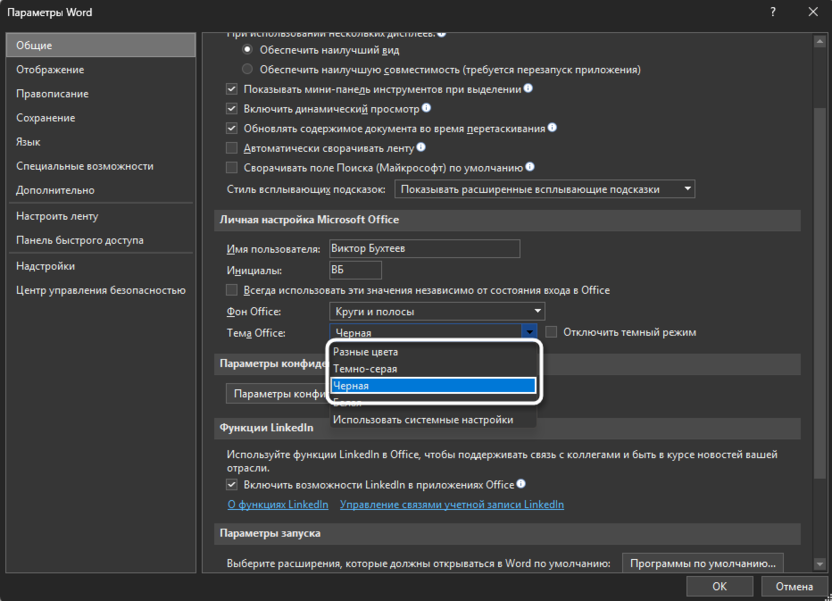The image size is (832, 601).
Task: Click inside the user name input field
Action: pyautogui.click(x=420, y=249)
